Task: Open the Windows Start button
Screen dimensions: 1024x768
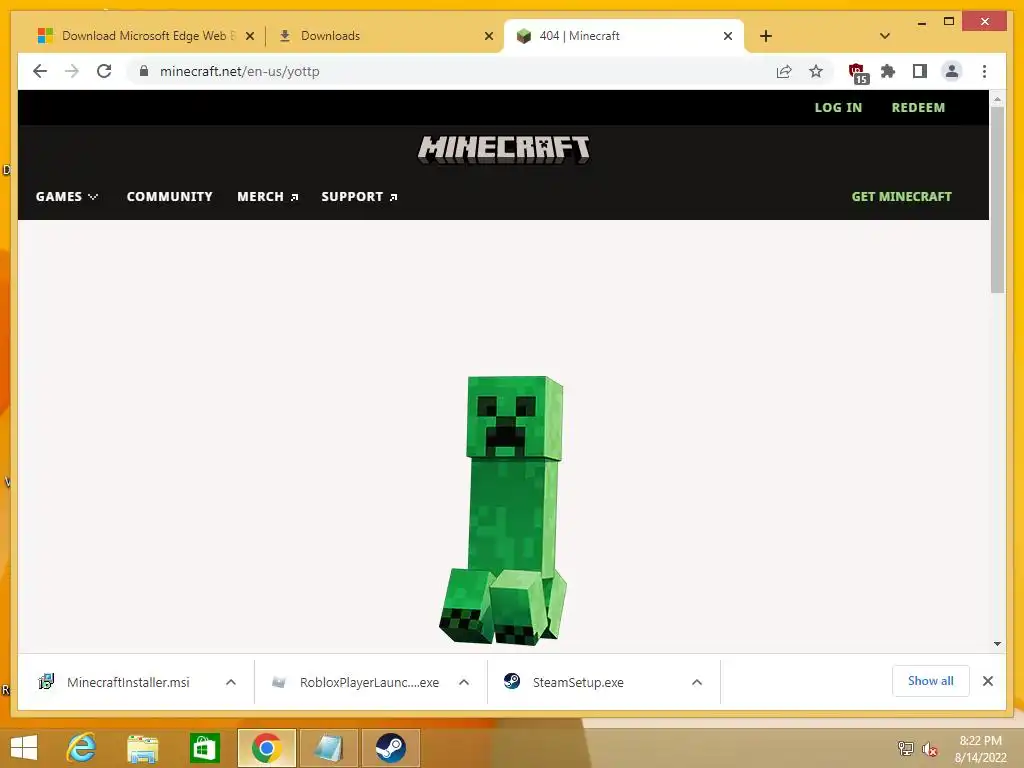Action: (24, 748)
